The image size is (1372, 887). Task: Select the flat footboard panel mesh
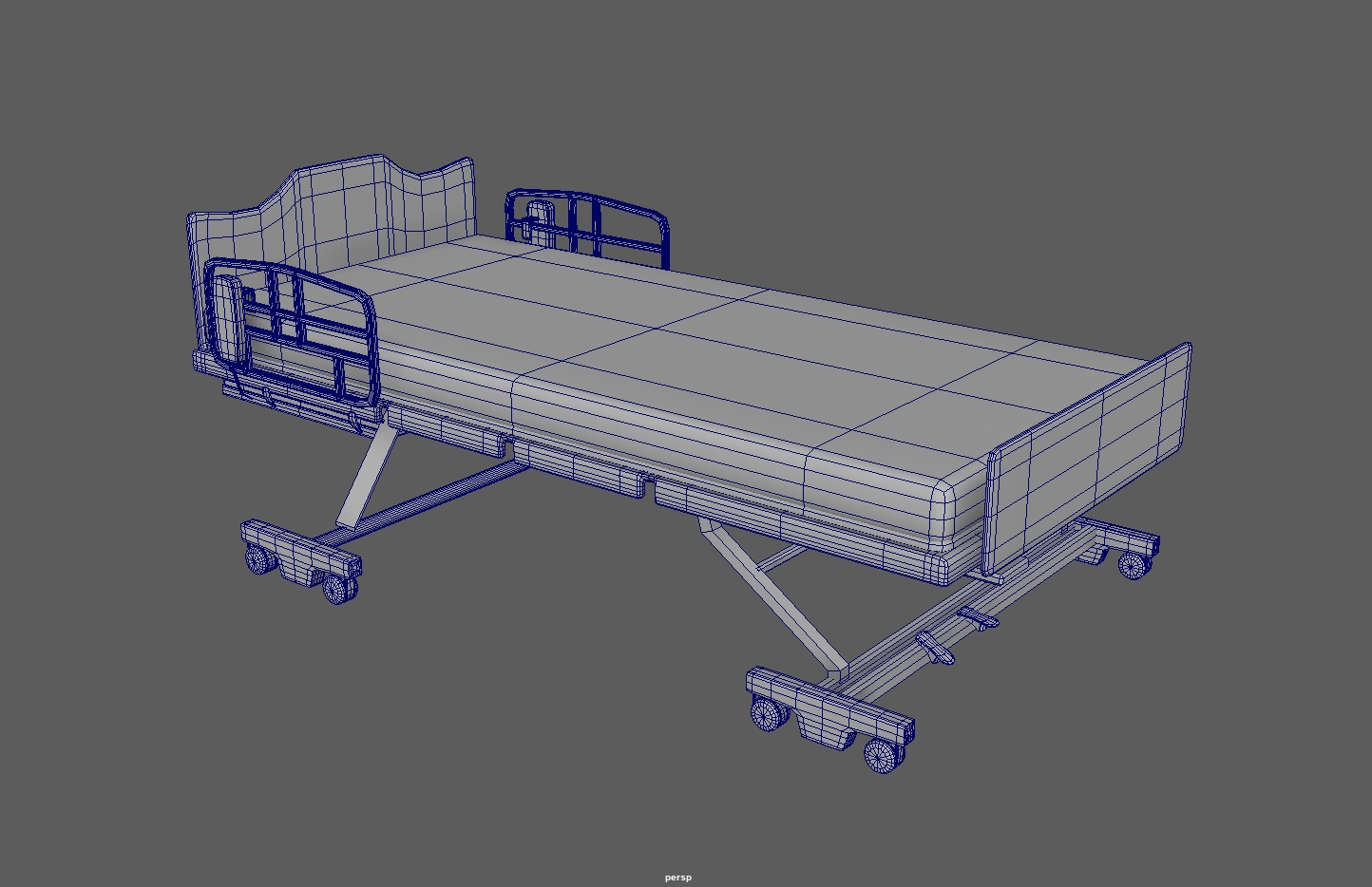[1088, 459]
